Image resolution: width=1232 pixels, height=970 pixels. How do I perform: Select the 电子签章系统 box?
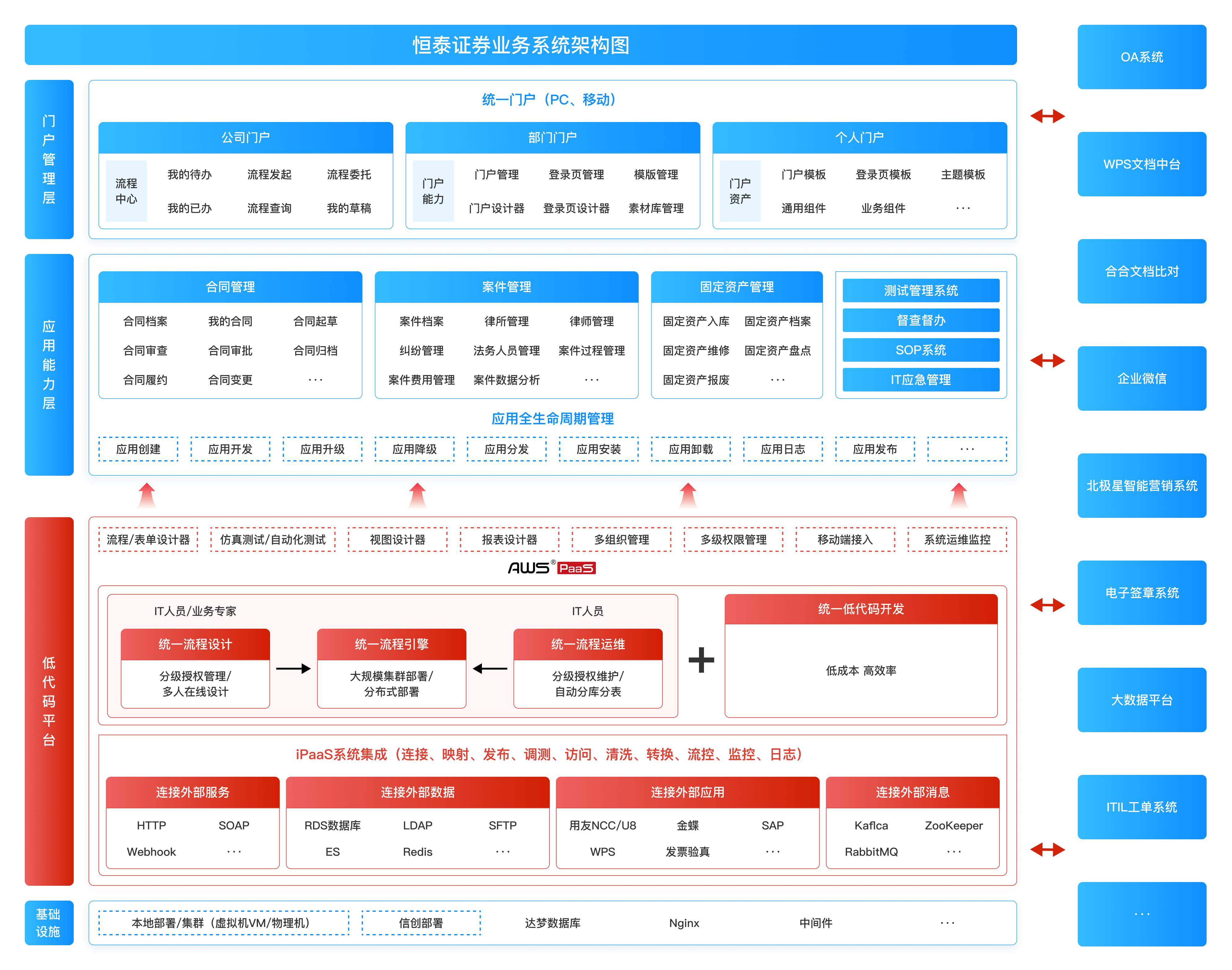1141,593
